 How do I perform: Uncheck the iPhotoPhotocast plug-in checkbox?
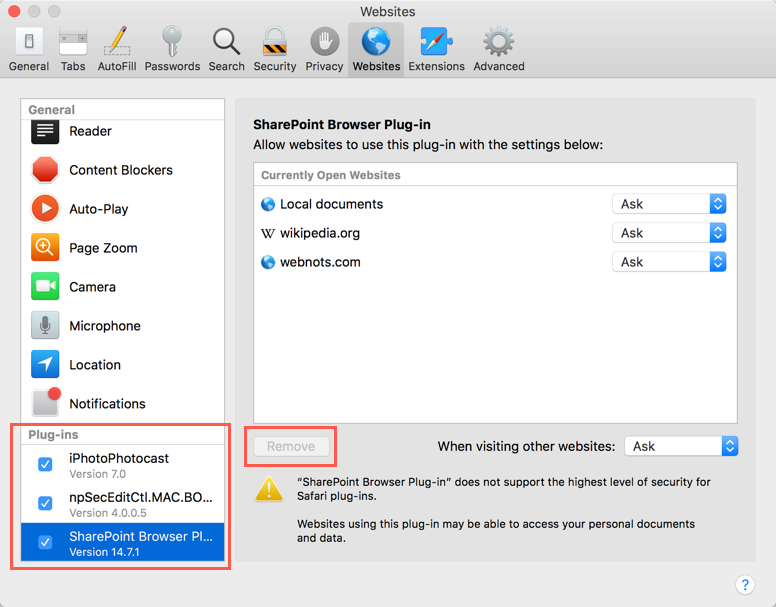45,464
